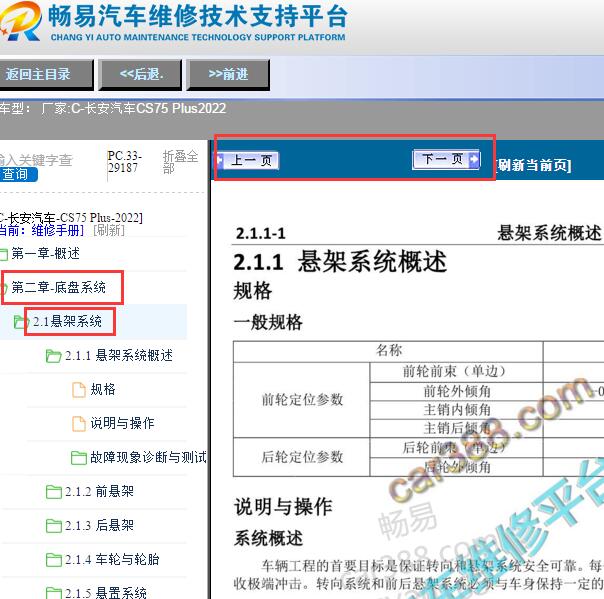Screen dimensions: 604x599
Task: Expand 2.1.2 前悬架 section
Action: tap(99, 491)
